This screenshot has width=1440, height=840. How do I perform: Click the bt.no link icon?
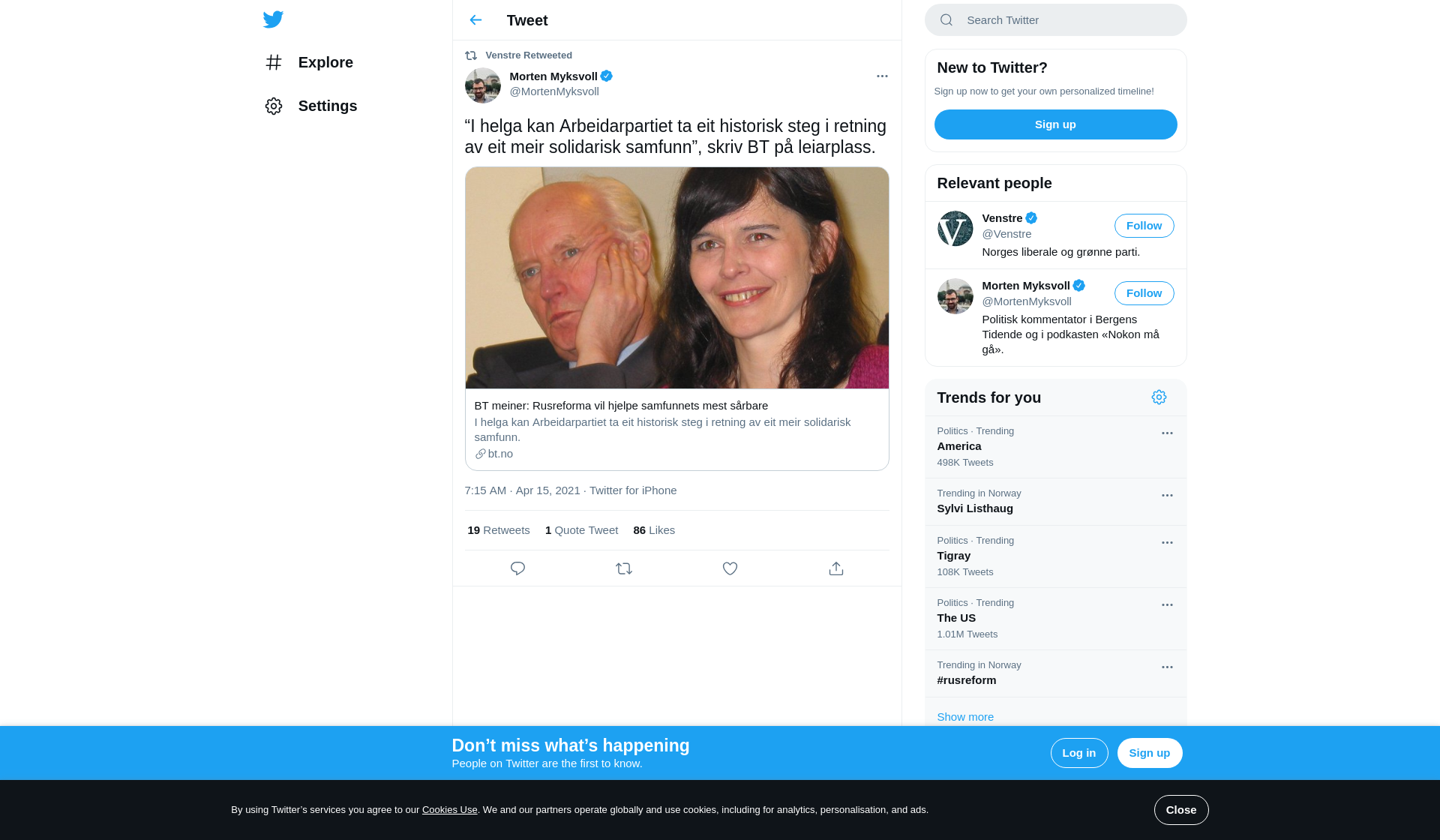[480, 454]
